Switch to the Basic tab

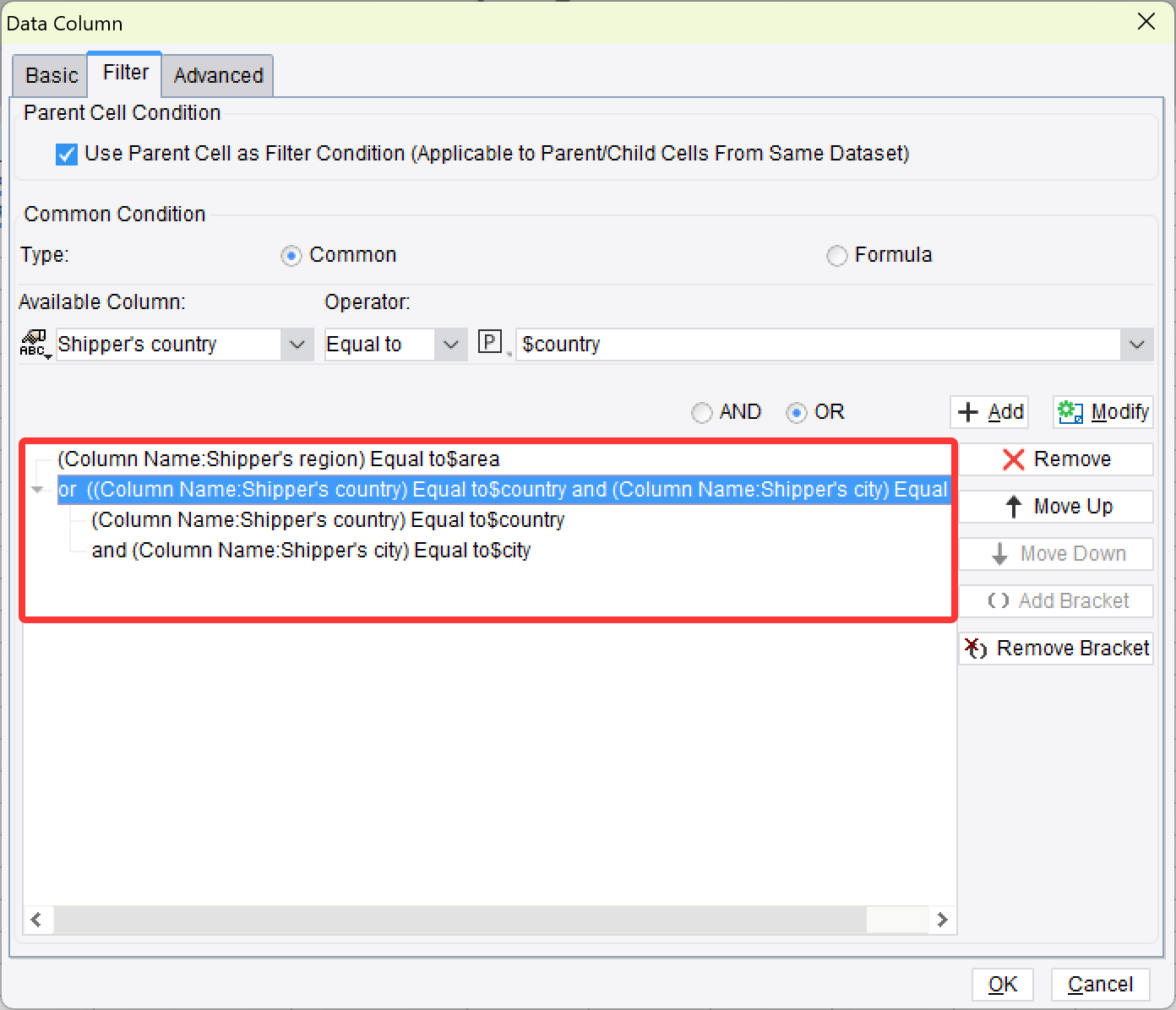point(49,76)
